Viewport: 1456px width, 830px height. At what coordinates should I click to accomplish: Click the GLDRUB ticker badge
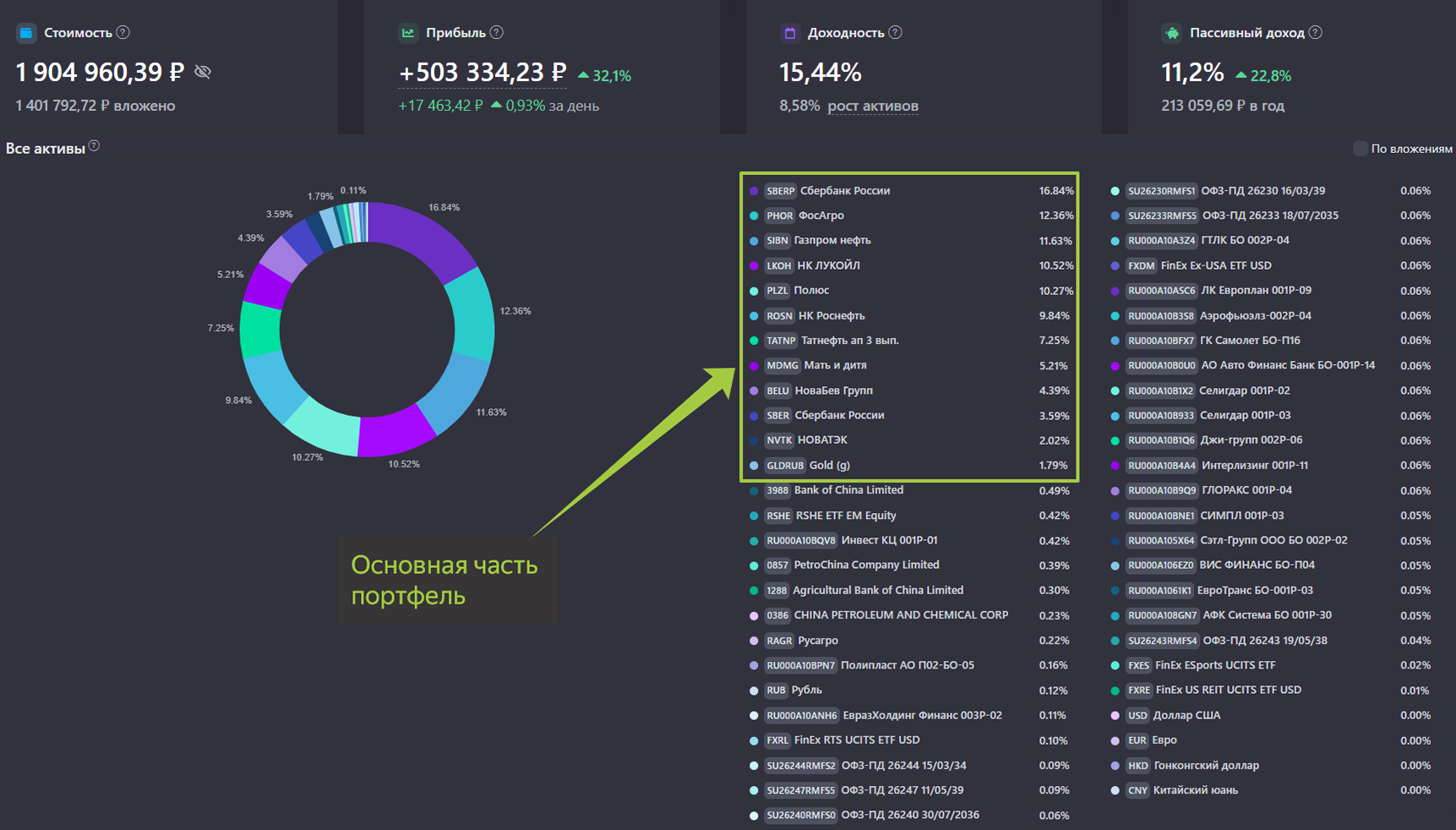click(x=785, y=466)
